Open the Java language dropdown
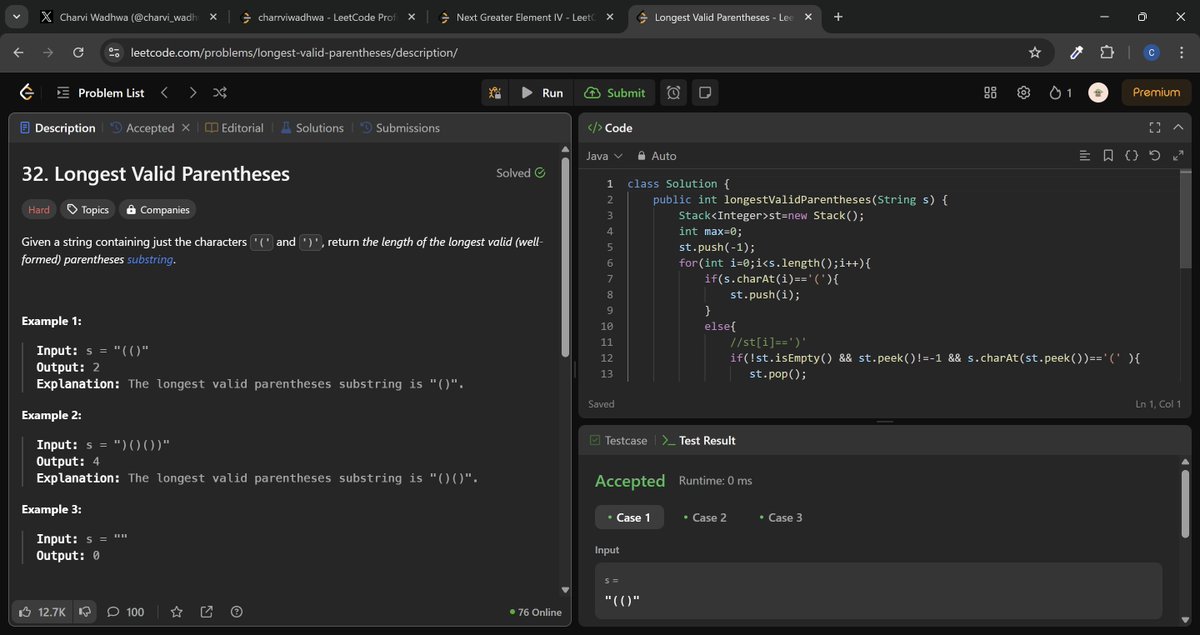 tap(604, 156)
